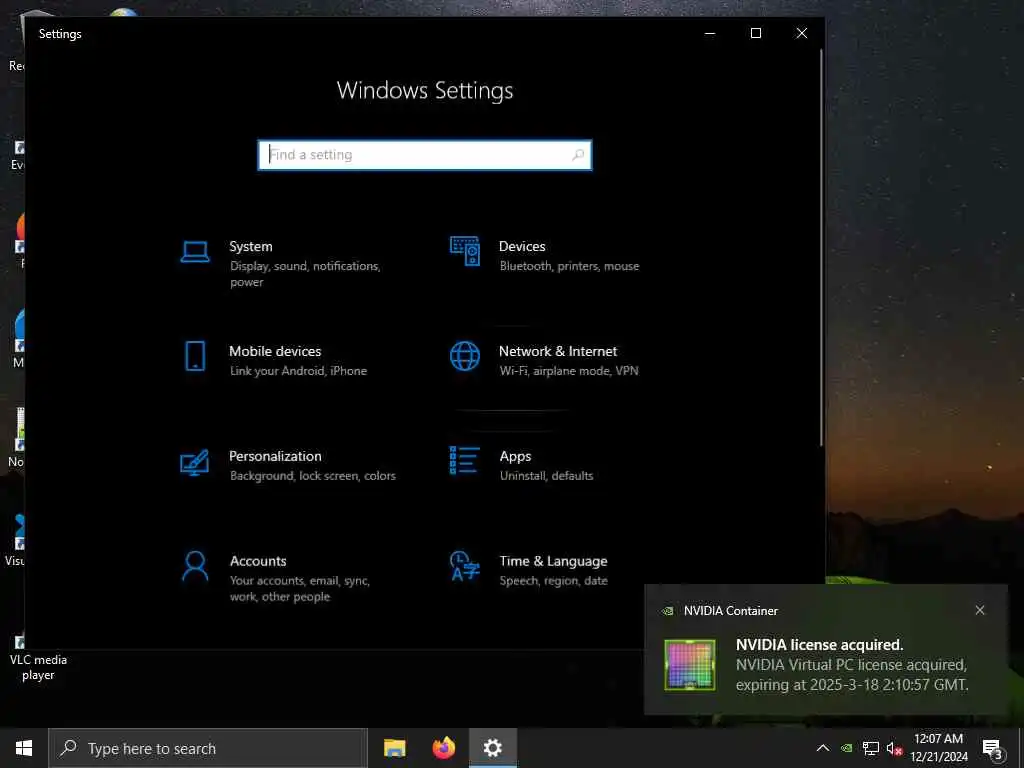The width and height of the screenshot is (1024, 768).
Task: Open the Network & Internet category label
Action: (x=558, y=351)
